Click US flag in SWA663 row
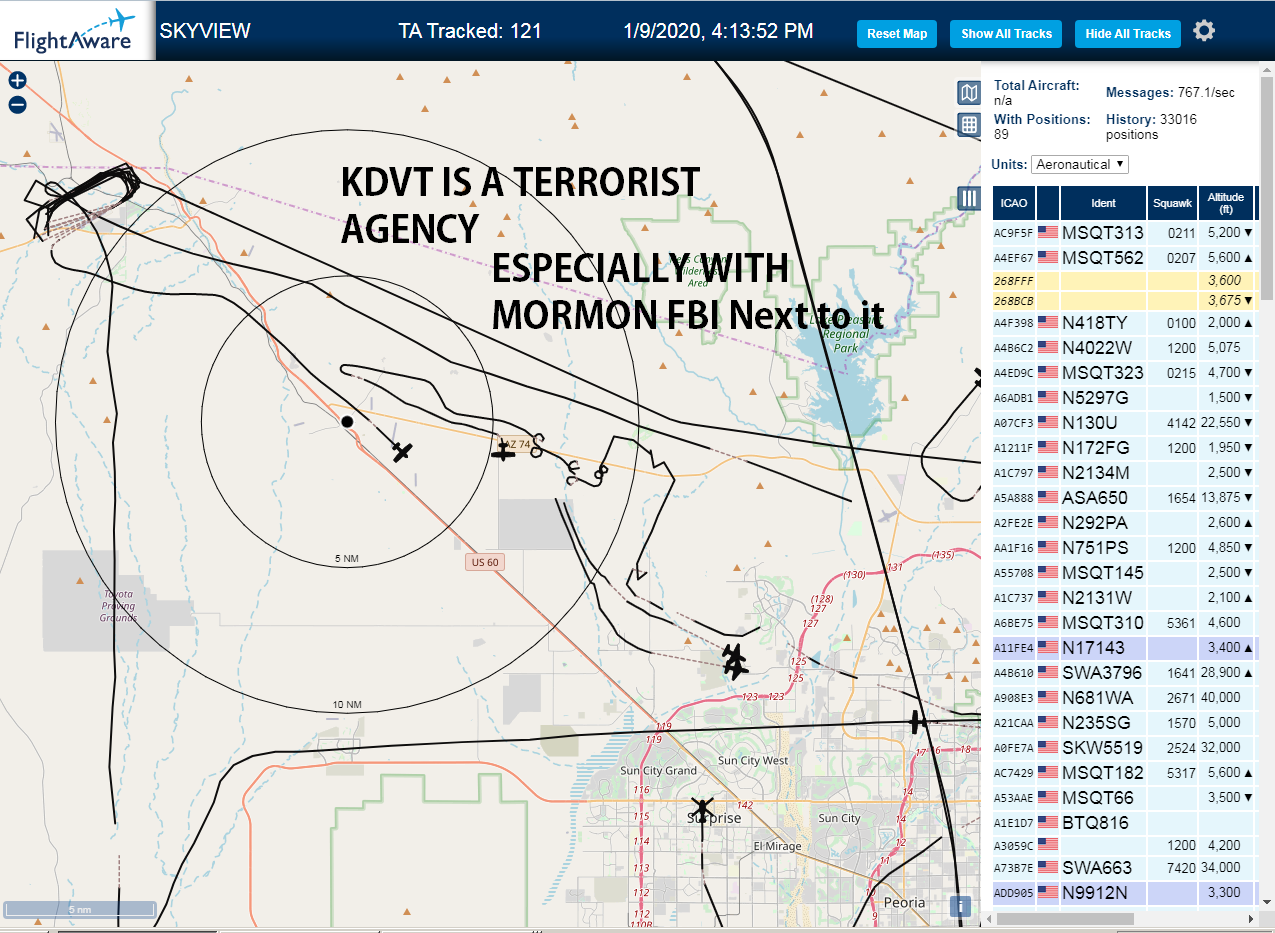The width and height of the screenshot is (1275, 933). 1047,868
